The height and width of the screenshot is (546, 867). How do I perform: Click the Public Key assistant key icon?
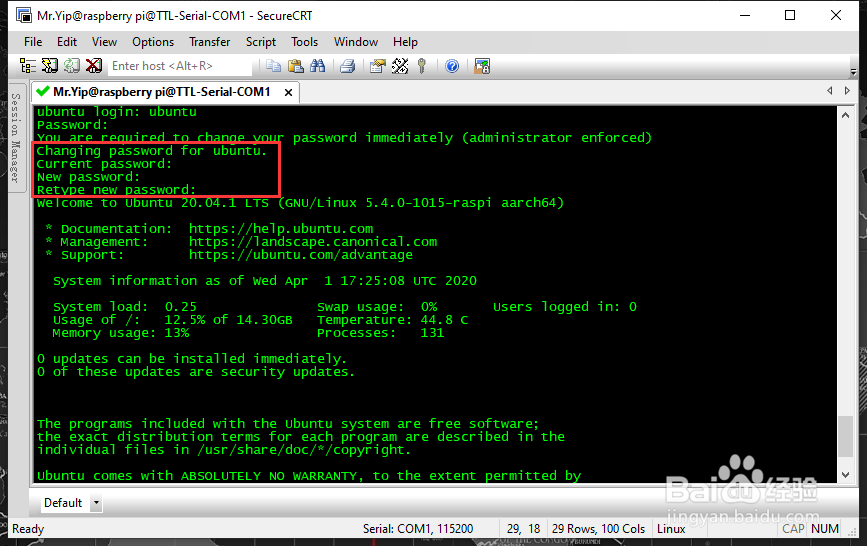(x=422, y=66)
